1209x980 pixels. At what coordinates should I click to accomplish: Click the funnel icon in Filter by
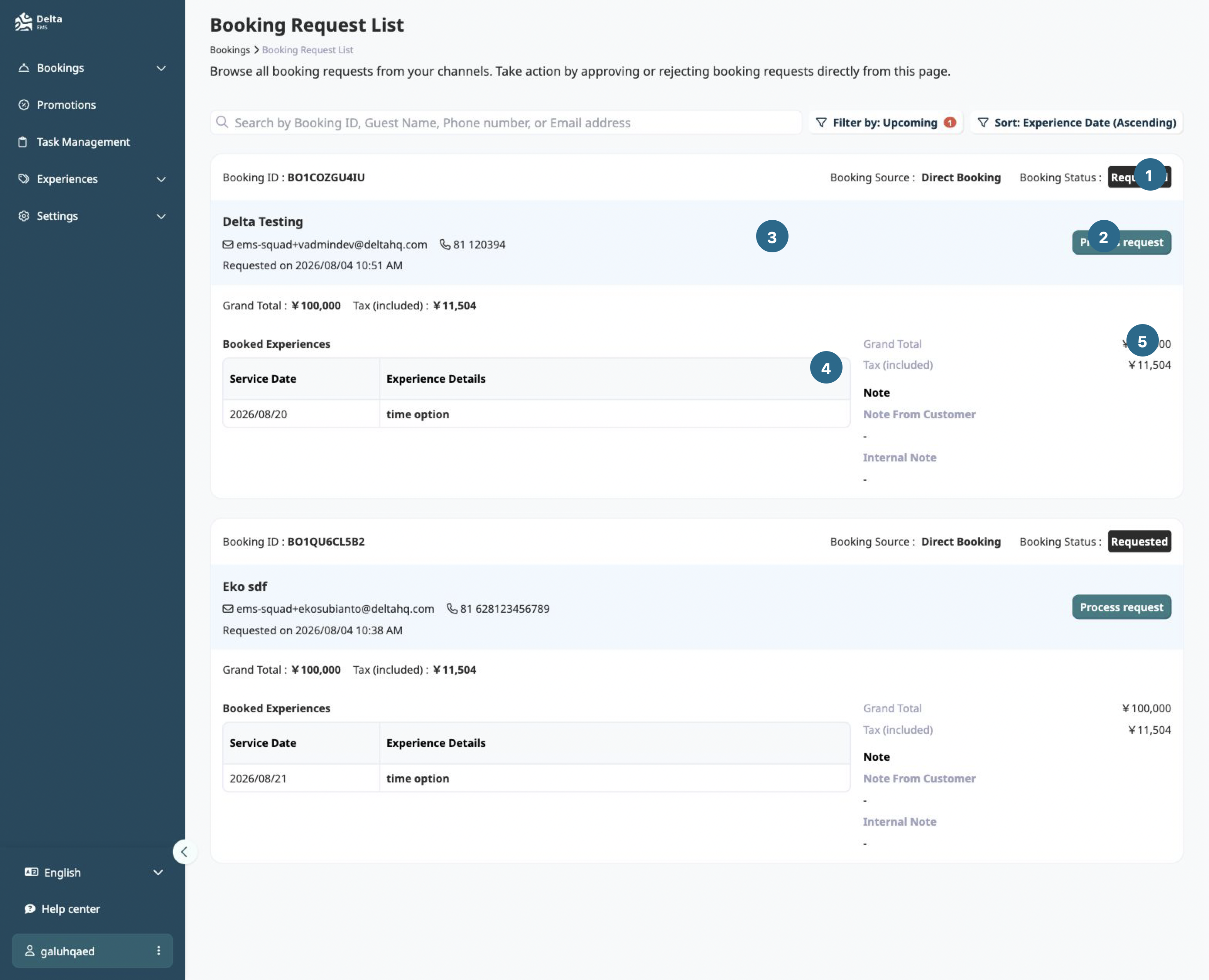pyautogui.click(x=821, y=123)
